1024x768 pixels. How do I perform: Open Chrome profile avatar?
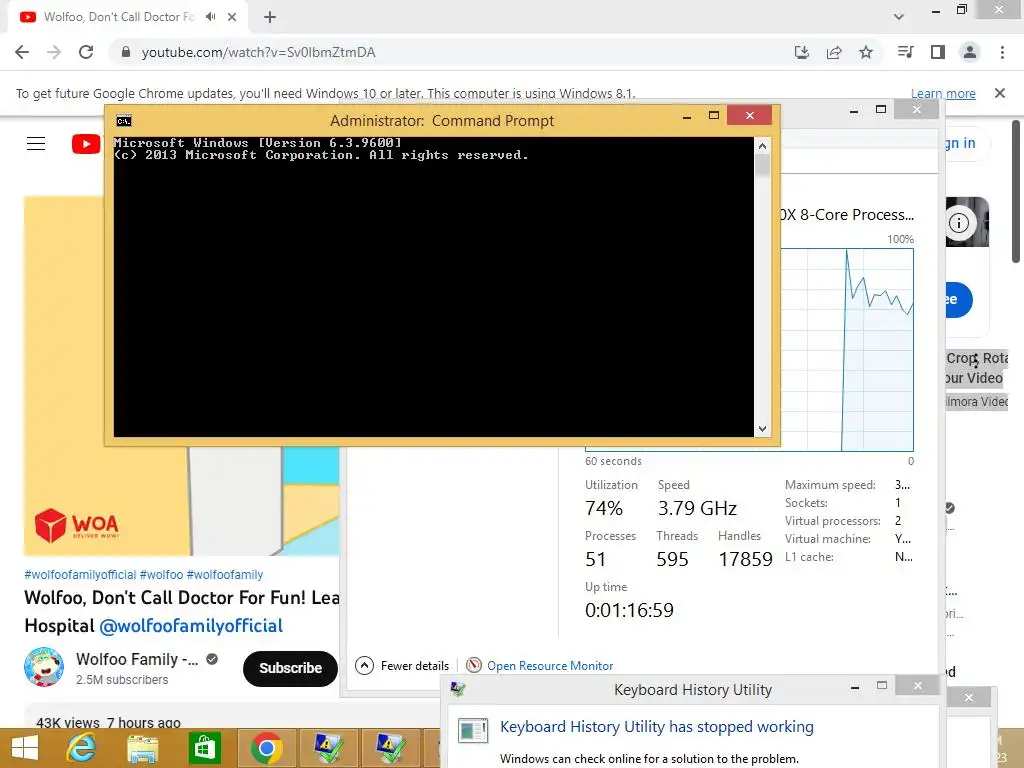click(x=970, y=52)
